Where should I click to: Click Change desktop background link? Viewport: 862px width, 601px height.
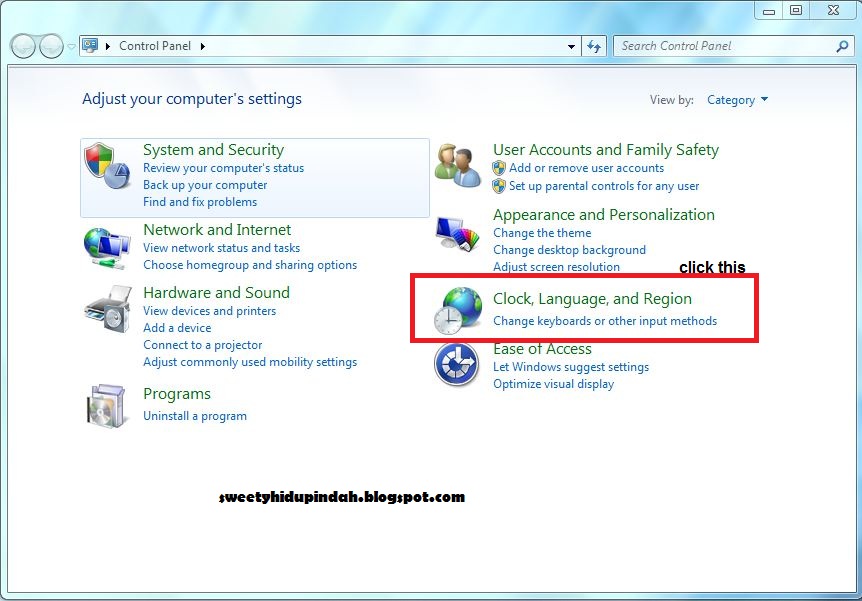coord(570,250)
